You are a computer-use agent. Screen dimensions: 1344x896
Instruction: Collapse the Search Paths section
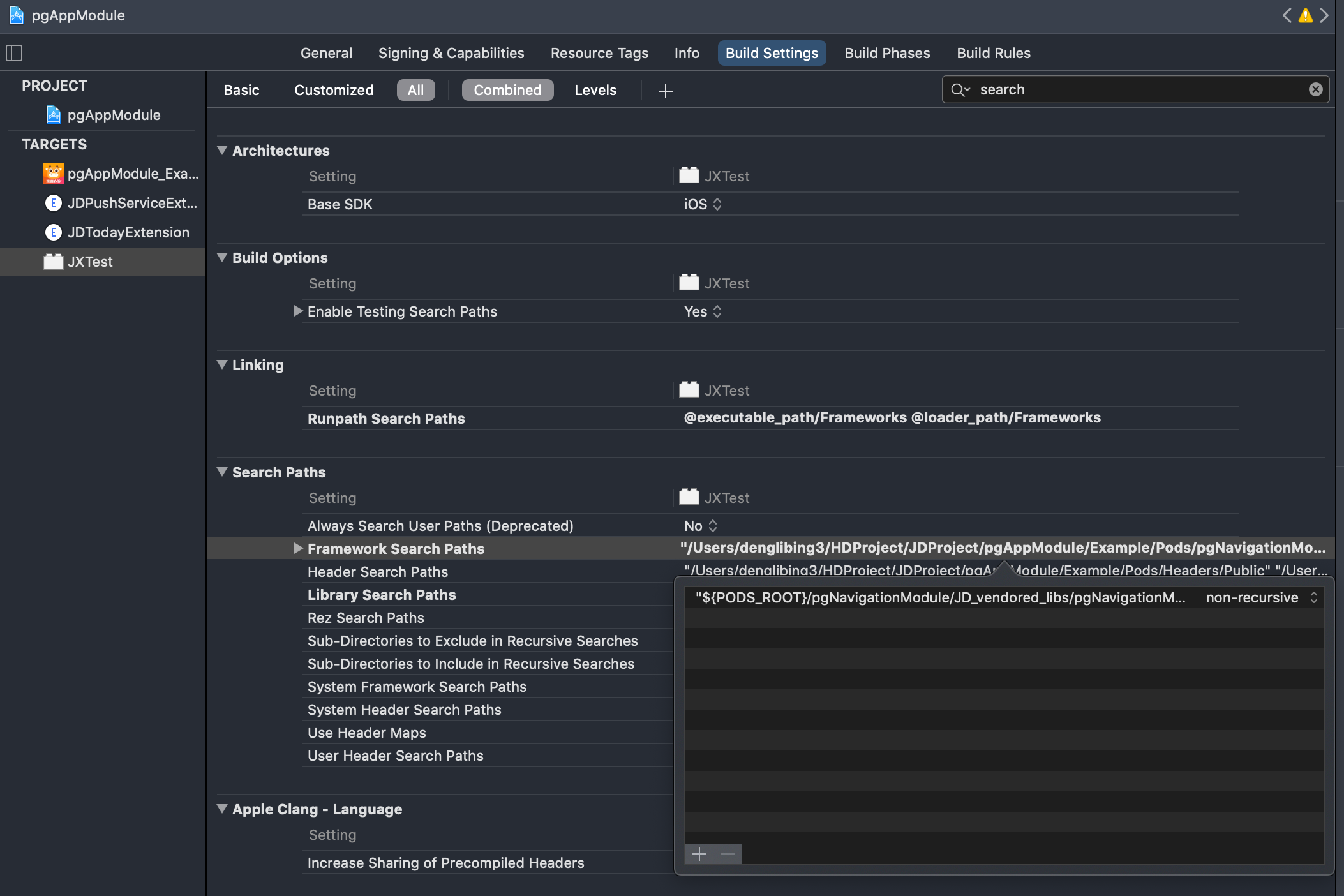click(x=222, y=472)
